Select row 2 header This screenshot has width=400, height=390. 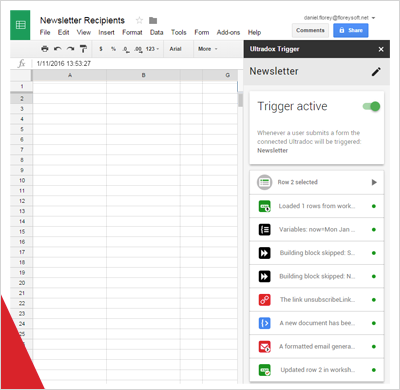[22, 98]
